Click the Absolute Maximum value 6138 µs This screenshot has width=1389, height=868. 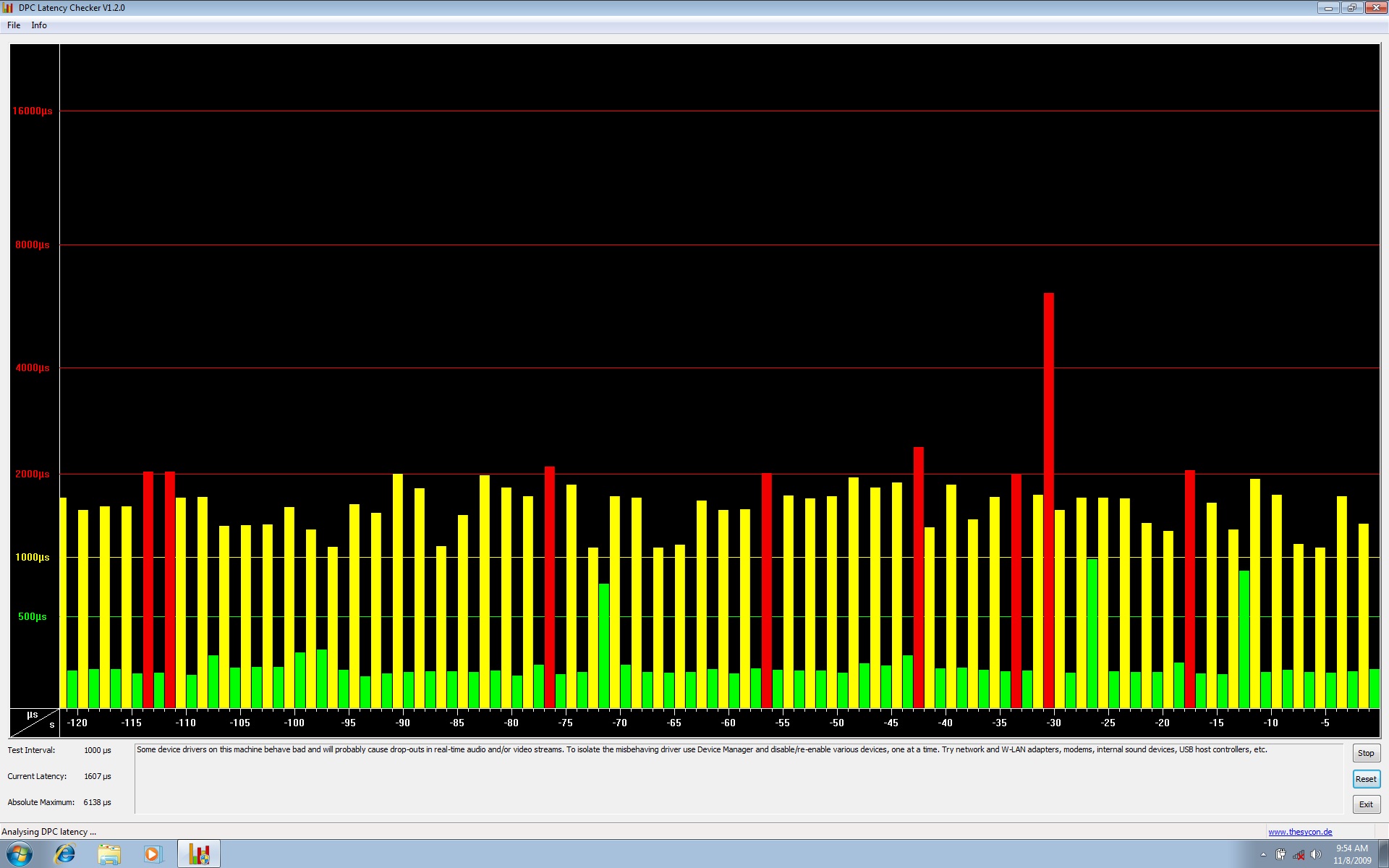tap(98, 802)
